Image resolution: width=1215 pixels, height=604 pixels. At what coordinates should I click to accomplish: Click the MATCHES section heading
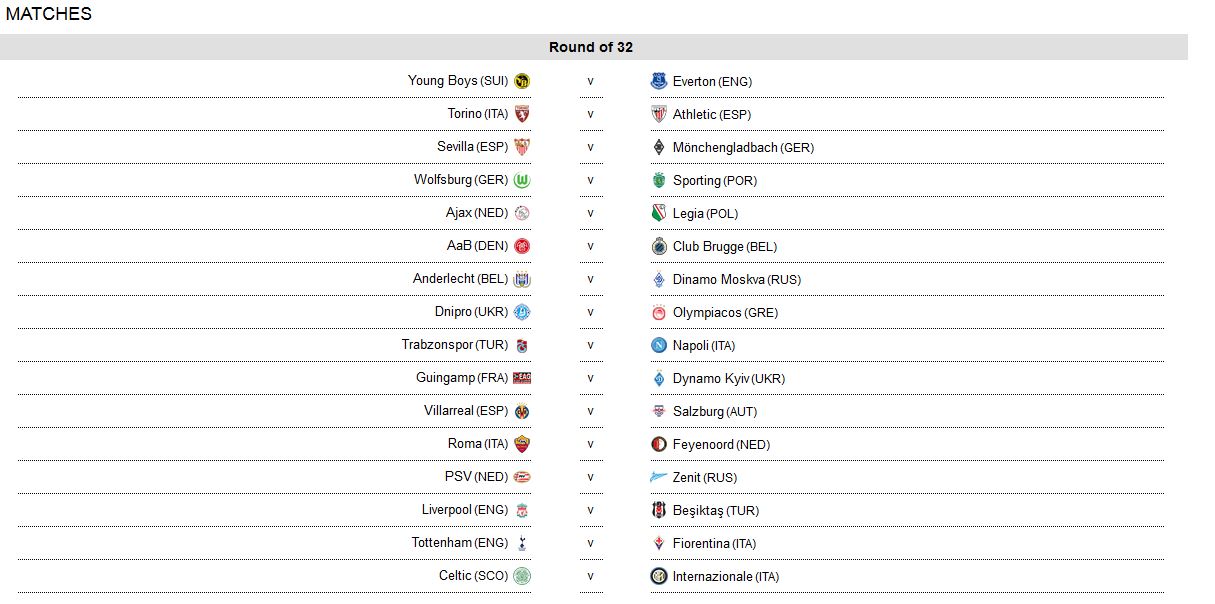click(x=48, y=14)
